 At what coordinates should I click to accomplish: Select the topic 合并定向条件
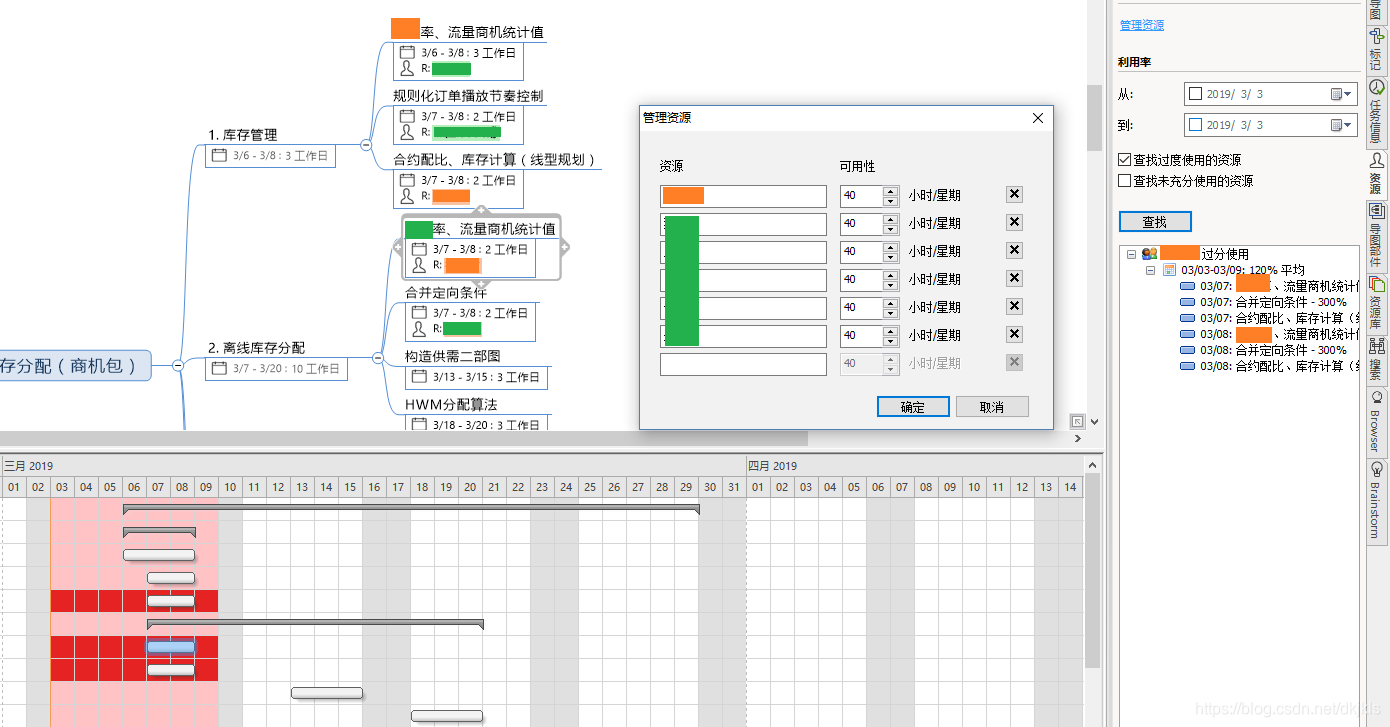tap(446, 293)
